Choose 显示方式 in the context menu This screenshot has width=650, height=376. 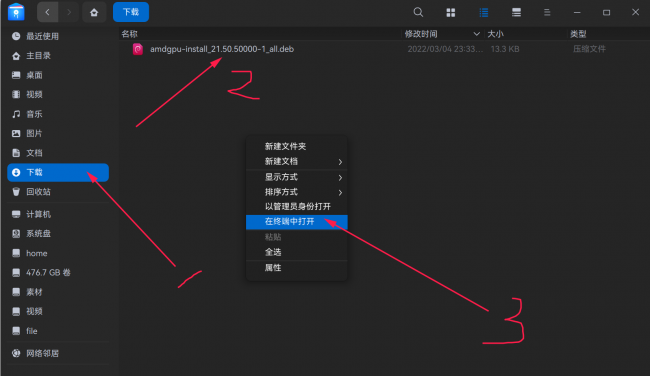point(297,177)
